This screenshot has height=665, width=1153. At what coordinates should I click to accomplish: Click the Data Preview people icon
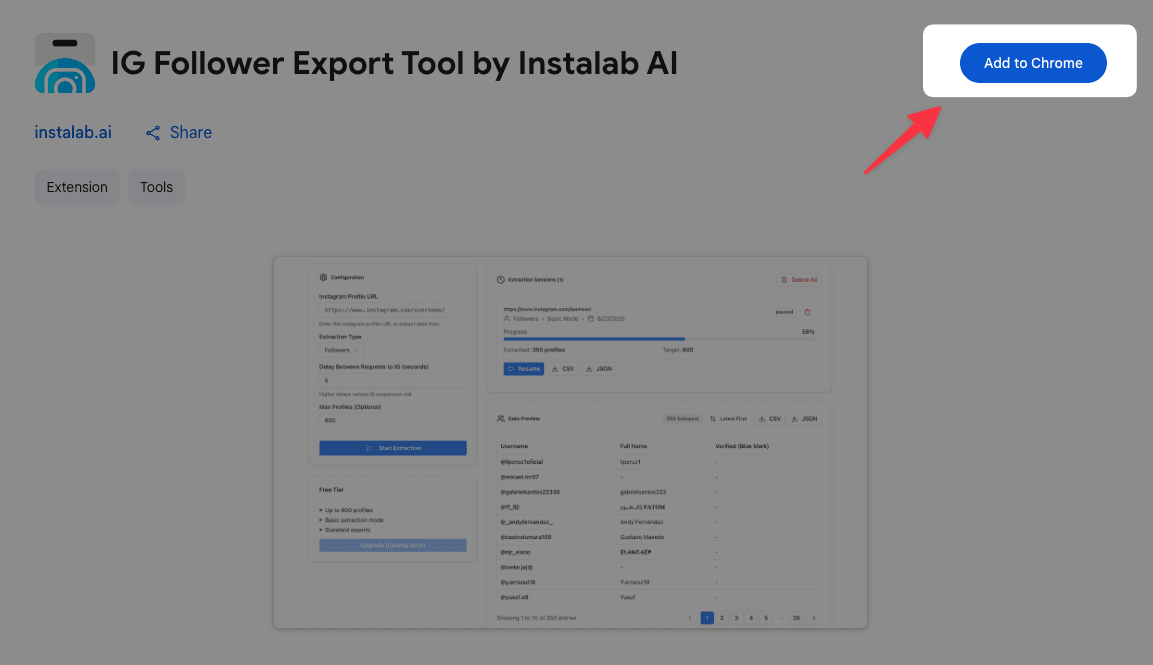pos(500,418)
